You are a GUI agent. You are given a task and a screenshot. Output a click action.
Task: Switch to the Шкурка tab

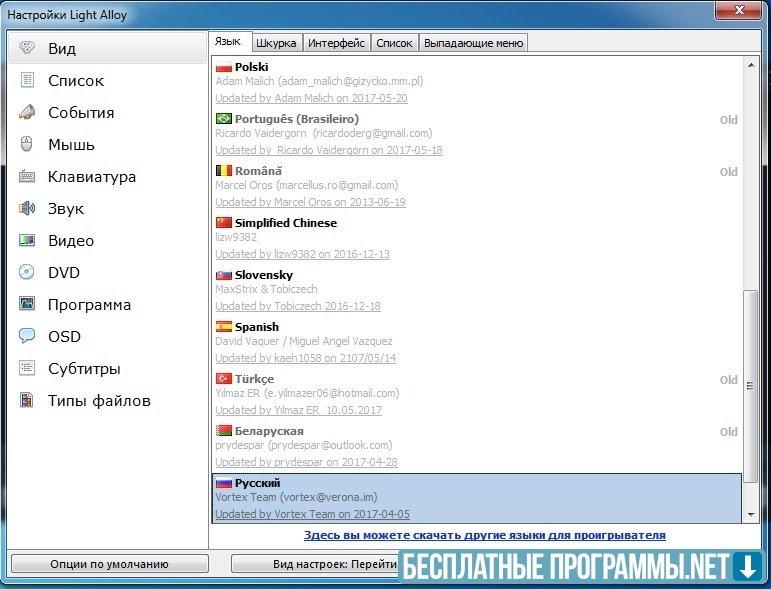coord(275,43)
